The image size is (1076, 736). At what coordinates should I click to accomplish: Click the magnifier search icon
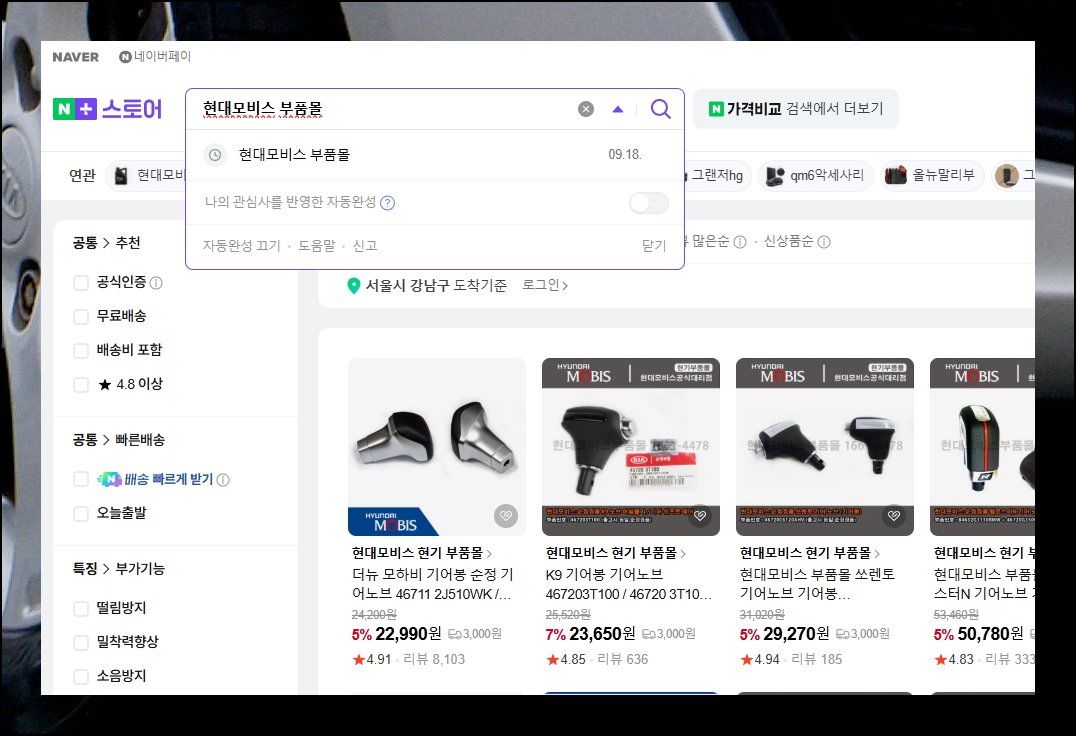pos(660,108)
